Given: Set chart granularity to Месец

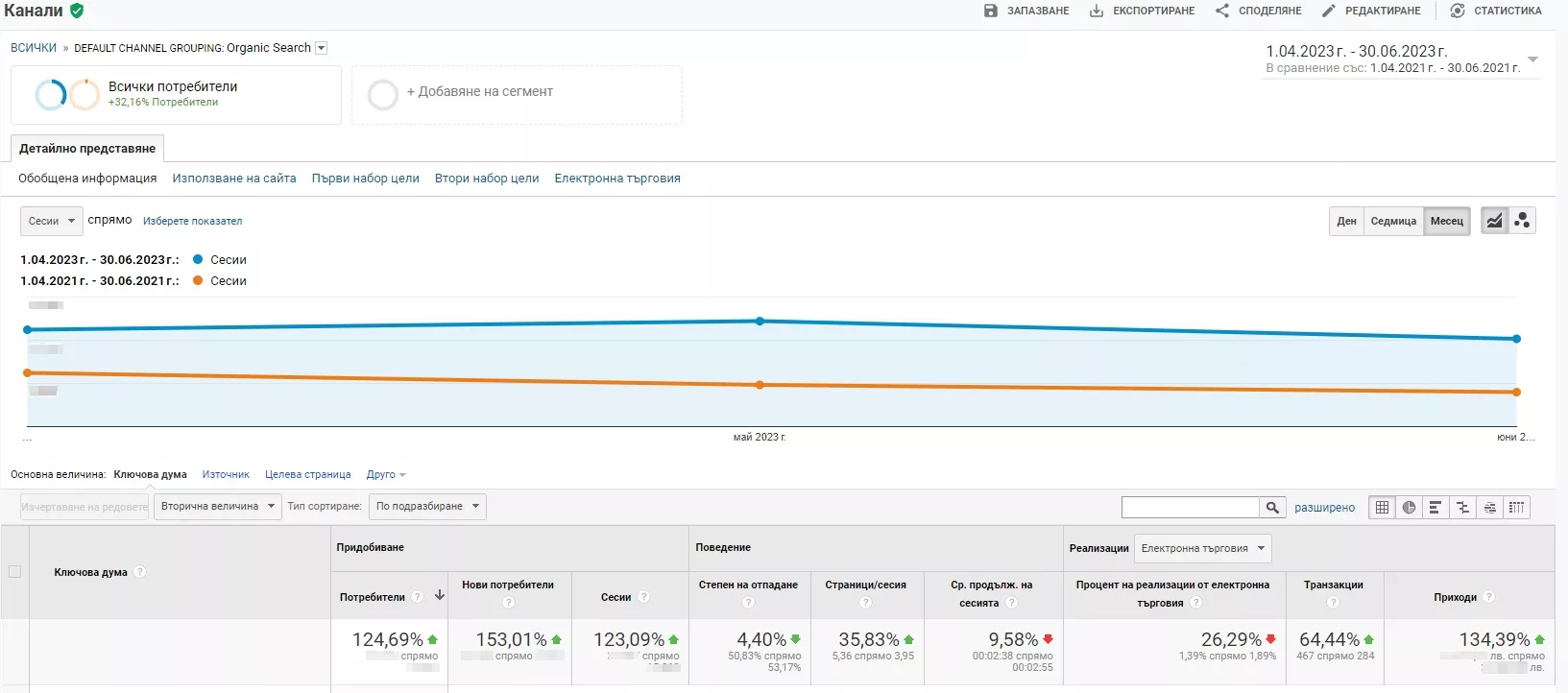Looking at the screenshot, I should (x=1447, y=221).
